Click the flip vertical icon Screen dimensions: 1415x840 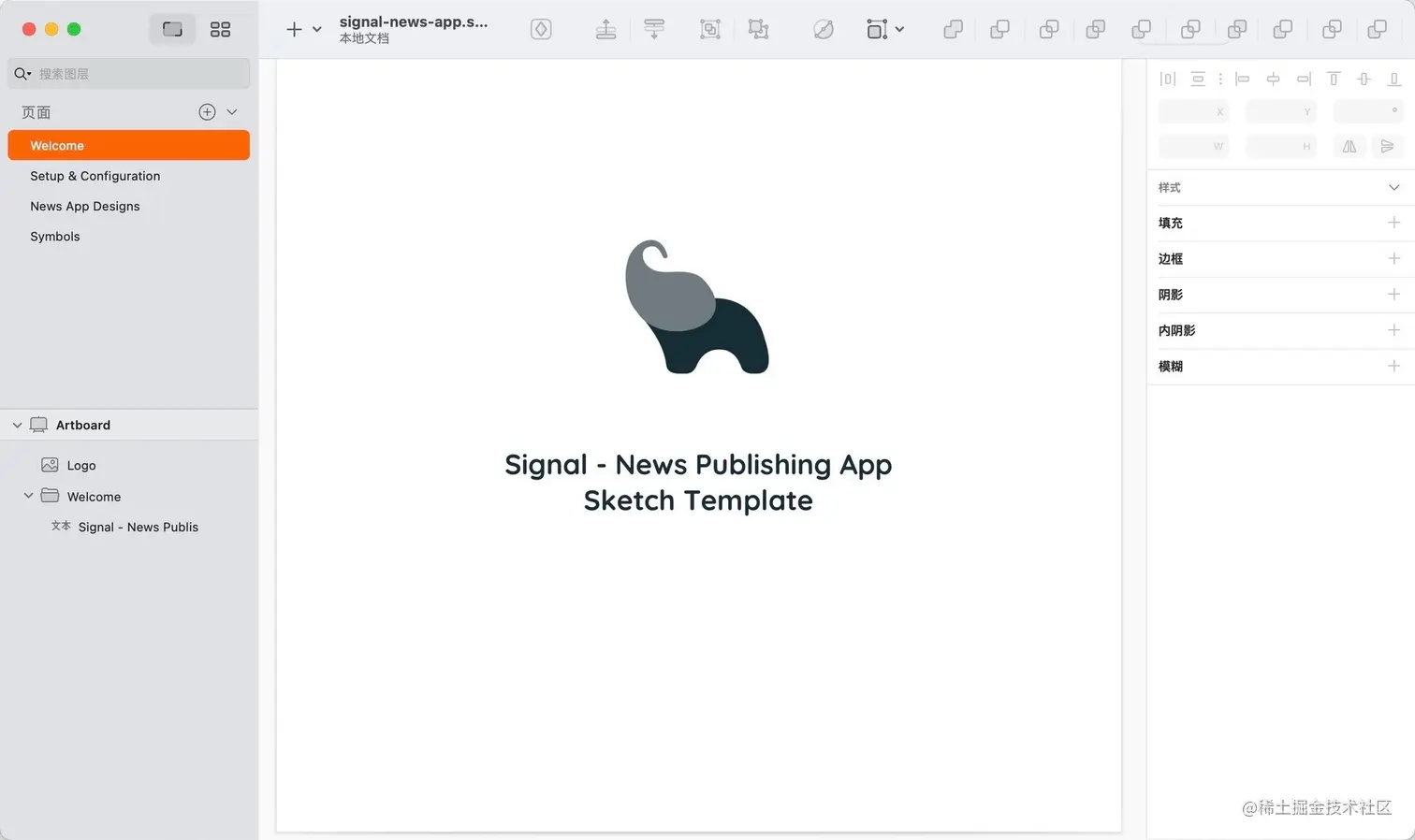click(1387, 147)
